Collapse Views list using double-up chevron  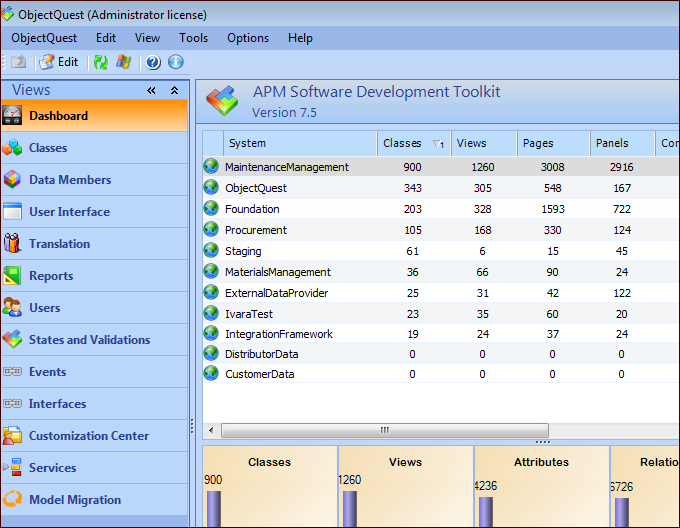tap(174, 90)
